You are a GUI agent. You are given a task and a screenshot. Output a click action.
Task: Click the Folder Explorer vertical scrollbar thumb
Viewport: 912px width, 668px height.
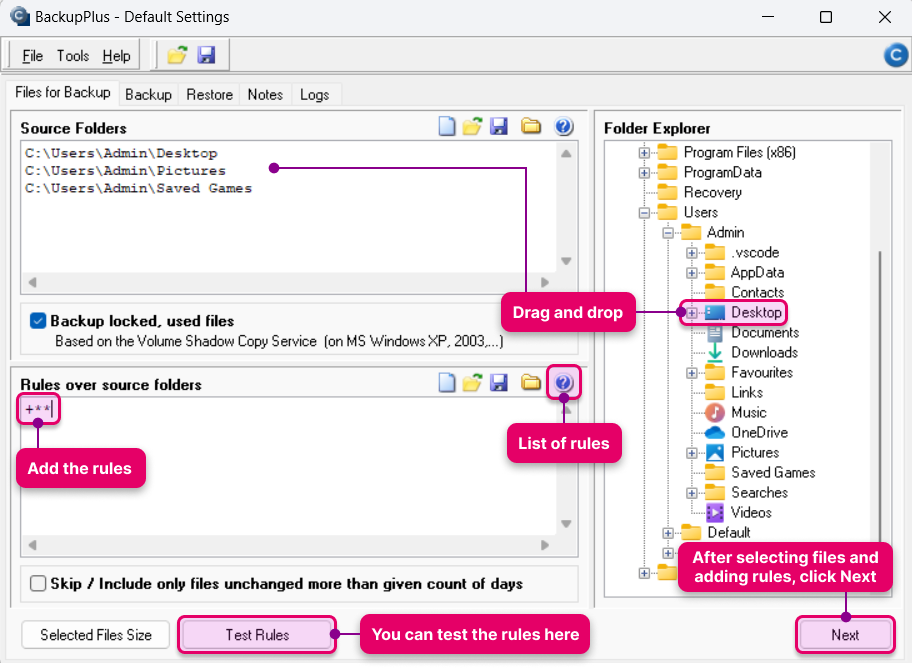881,396
